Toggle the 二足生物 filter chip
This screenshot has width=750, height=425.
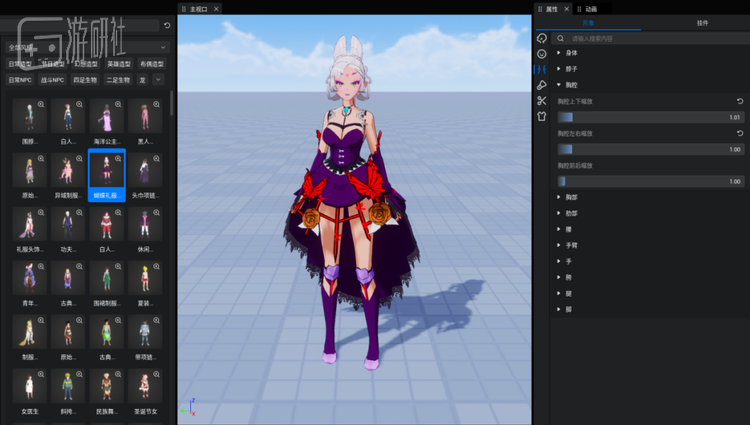[x=119, y=80]
